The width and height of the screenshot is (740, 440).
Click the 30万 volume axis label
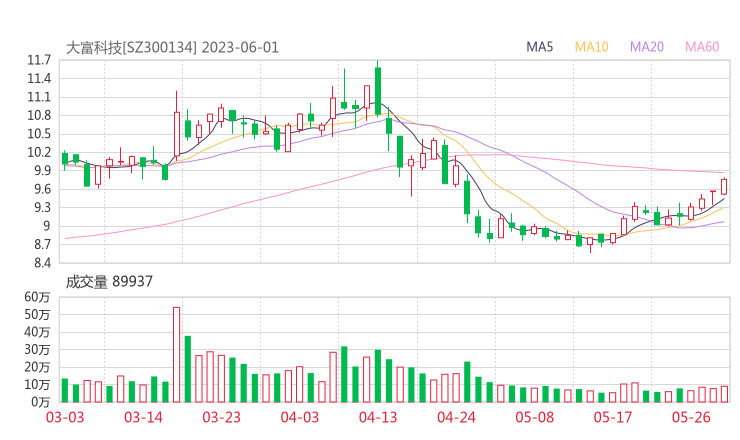click(x=37, y=350)
